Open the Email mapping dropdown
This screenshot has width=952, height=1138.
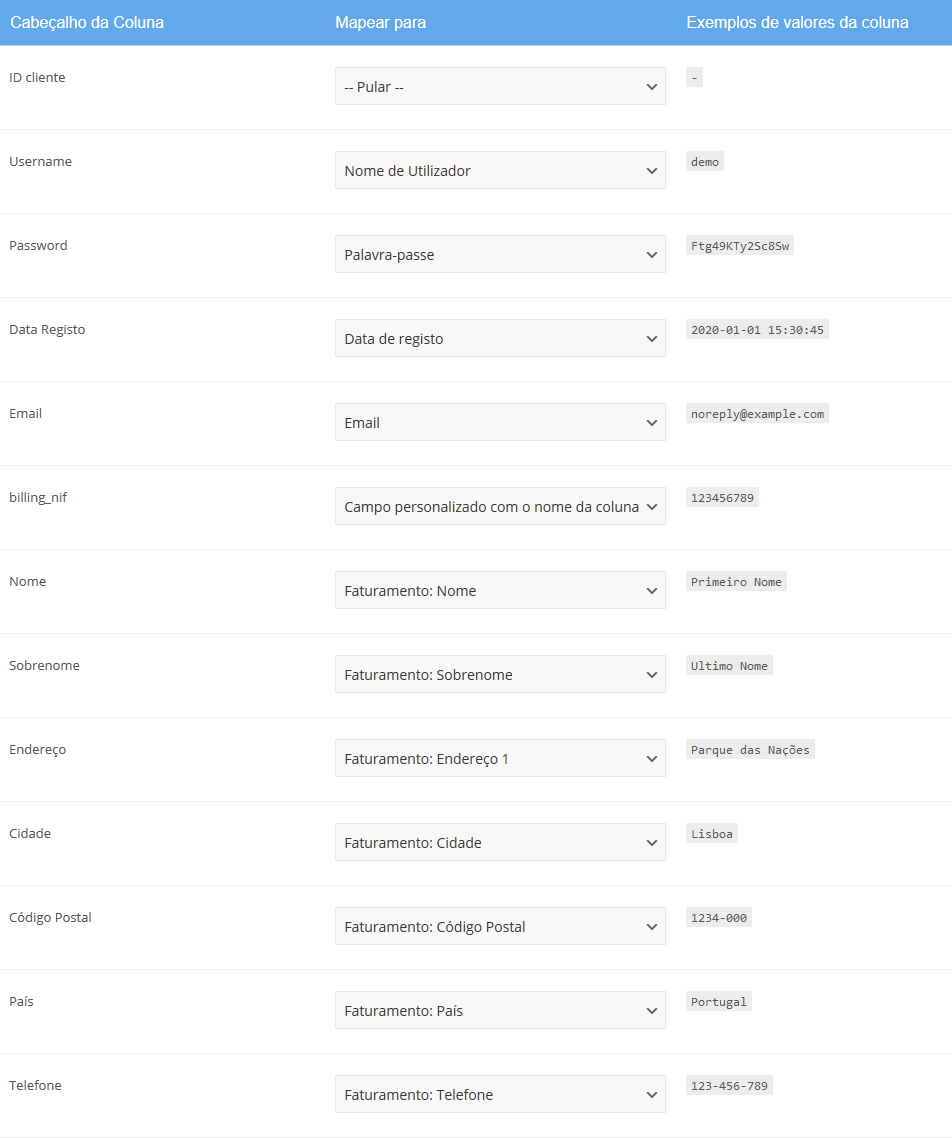[500, 422]
